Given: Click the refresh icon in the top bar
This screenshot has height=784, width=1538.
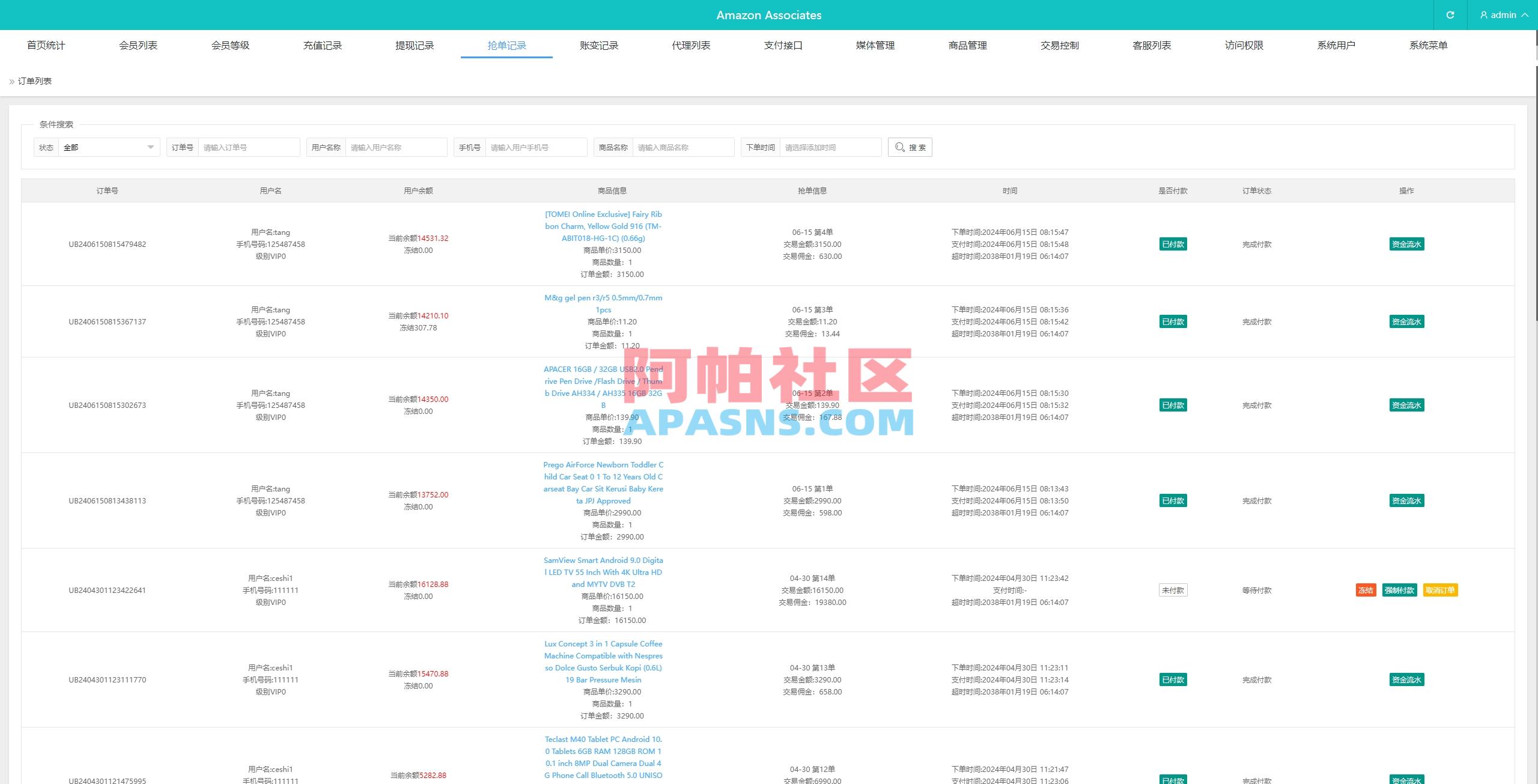Looking at the screenshot, I should coord(1450,14).
